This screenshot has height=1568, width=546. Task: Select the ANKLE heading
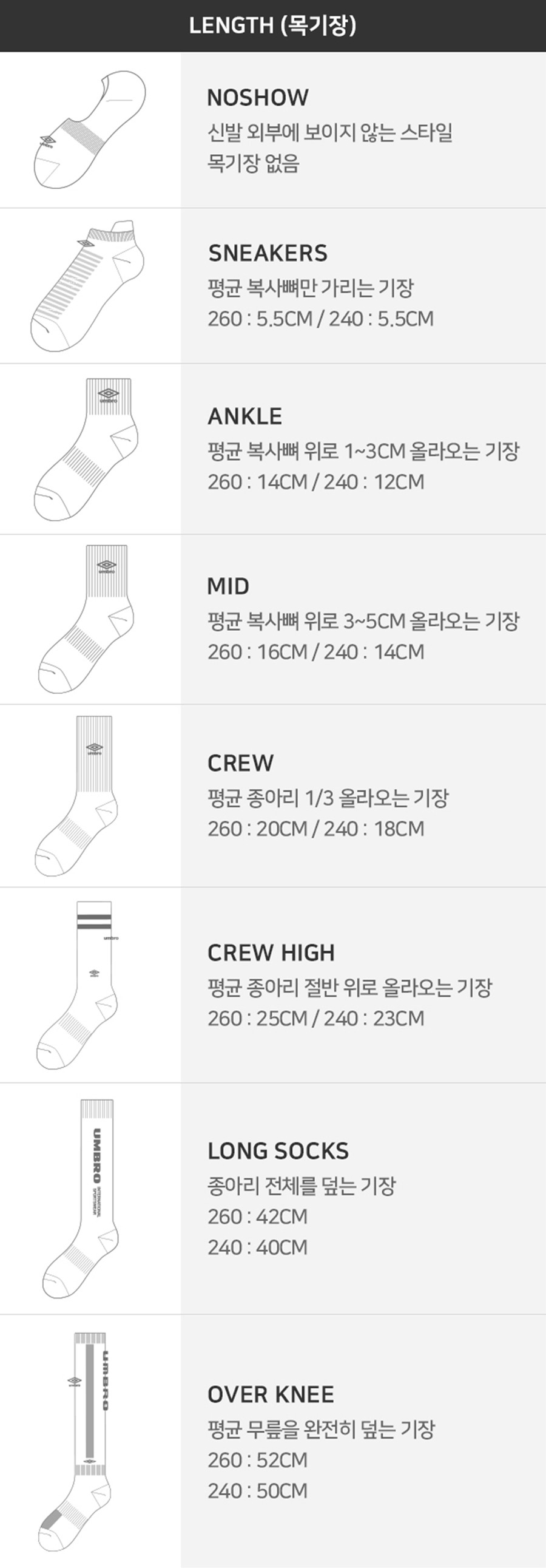click(244, 416)
